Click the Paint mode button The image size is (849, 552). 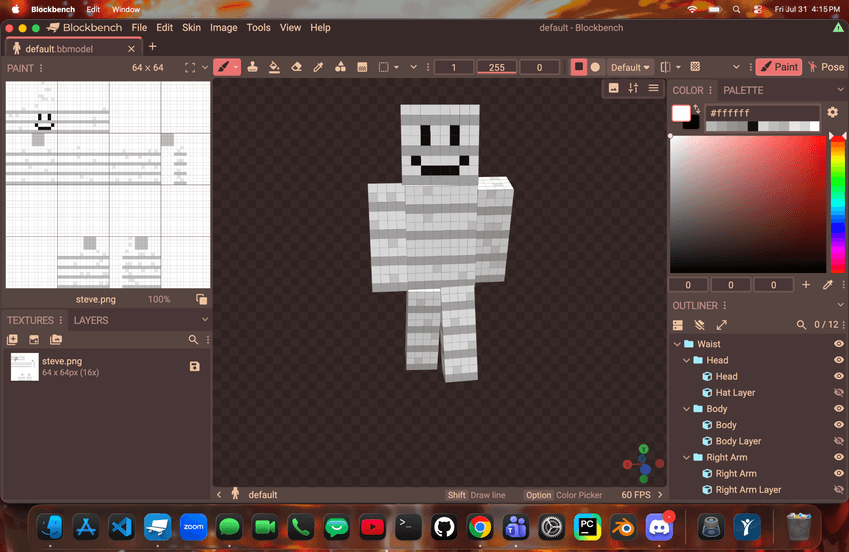click(779, 67)
